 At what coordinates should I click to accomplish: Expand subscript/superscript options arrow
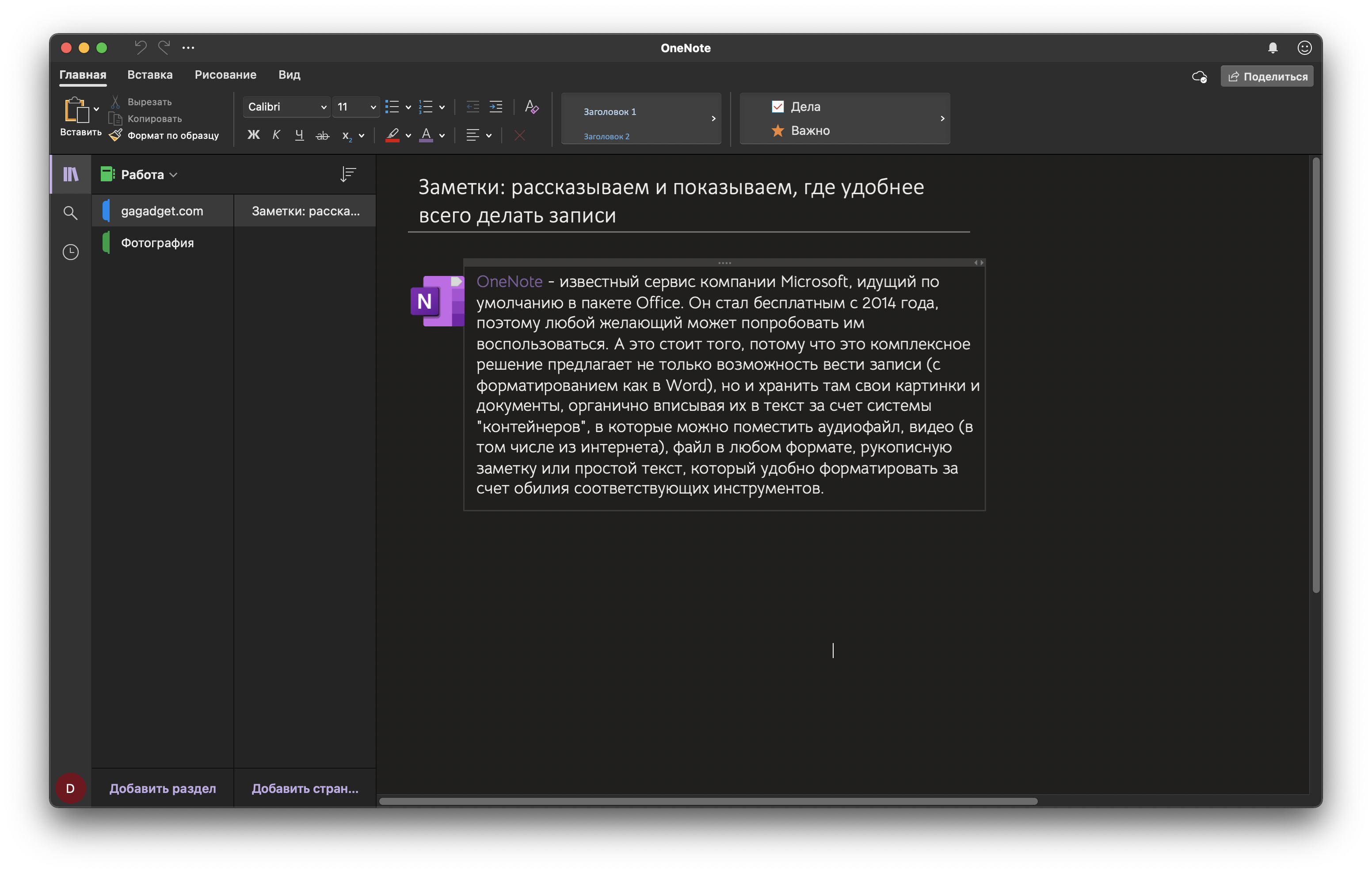click(x=361, y=136)
